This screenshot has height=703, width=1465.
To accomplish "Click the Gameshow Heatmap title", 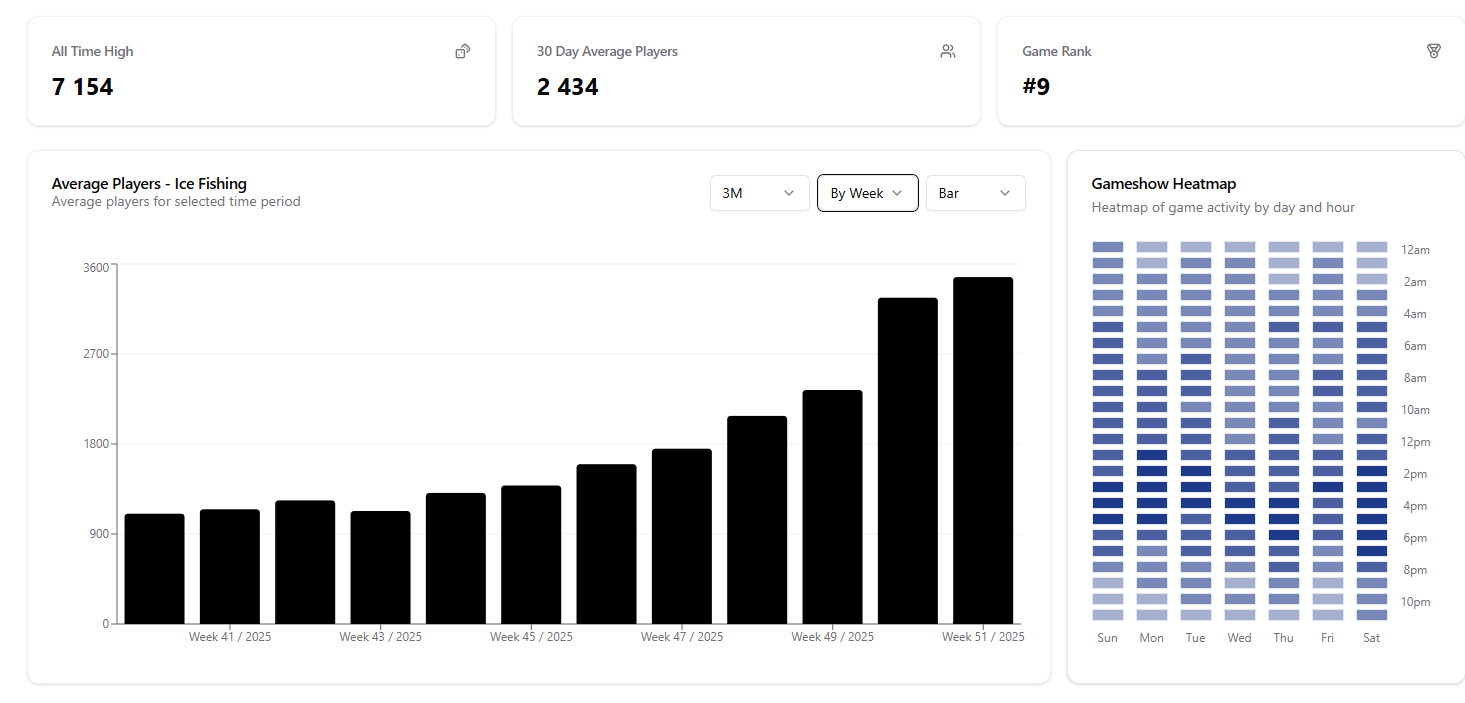I will point(1163,184).
